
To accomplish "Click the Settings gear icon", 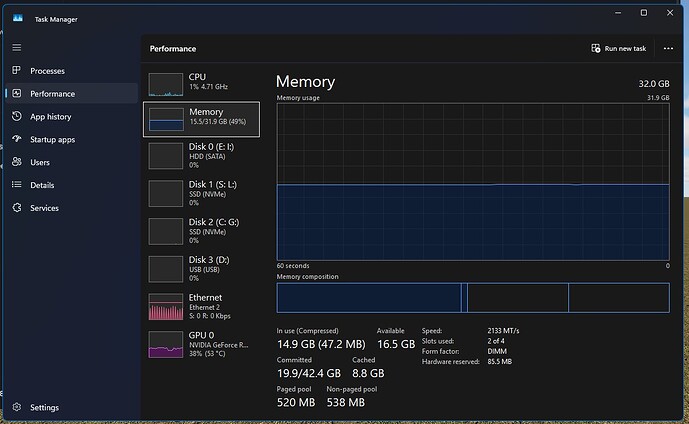I will 17,407.
